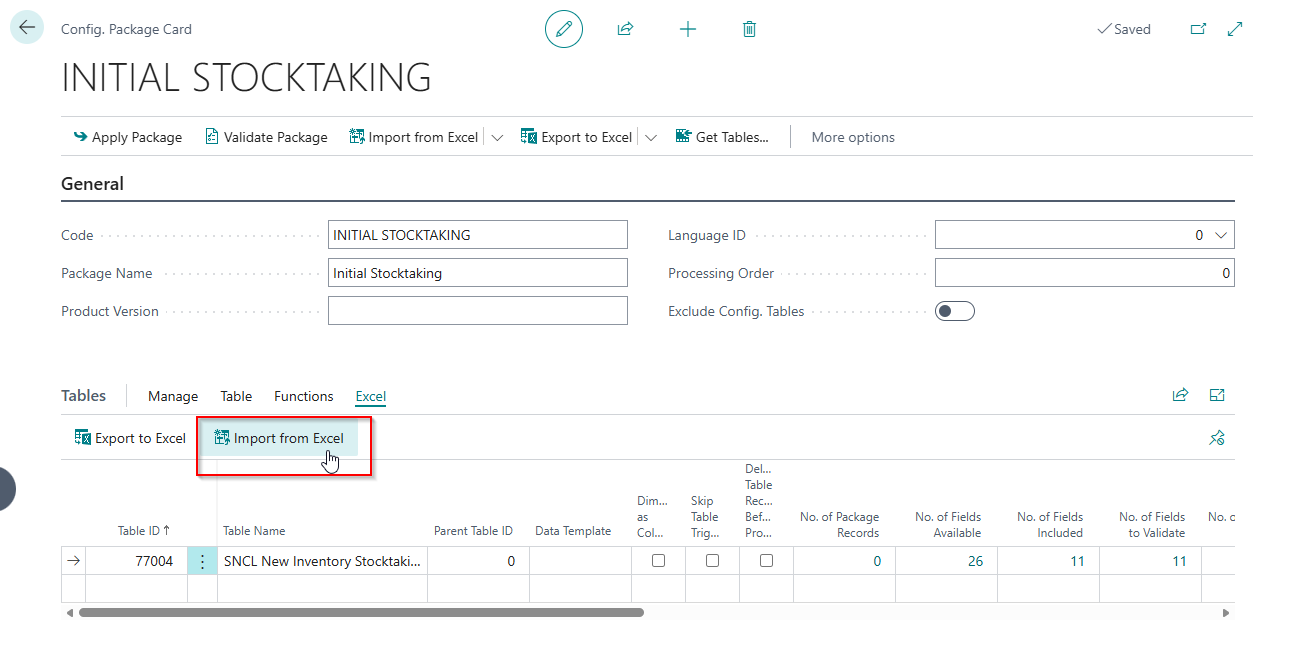1296x646 pixels.
Task: Expand Tables part to full view icon
Action: pos(1217,395)
